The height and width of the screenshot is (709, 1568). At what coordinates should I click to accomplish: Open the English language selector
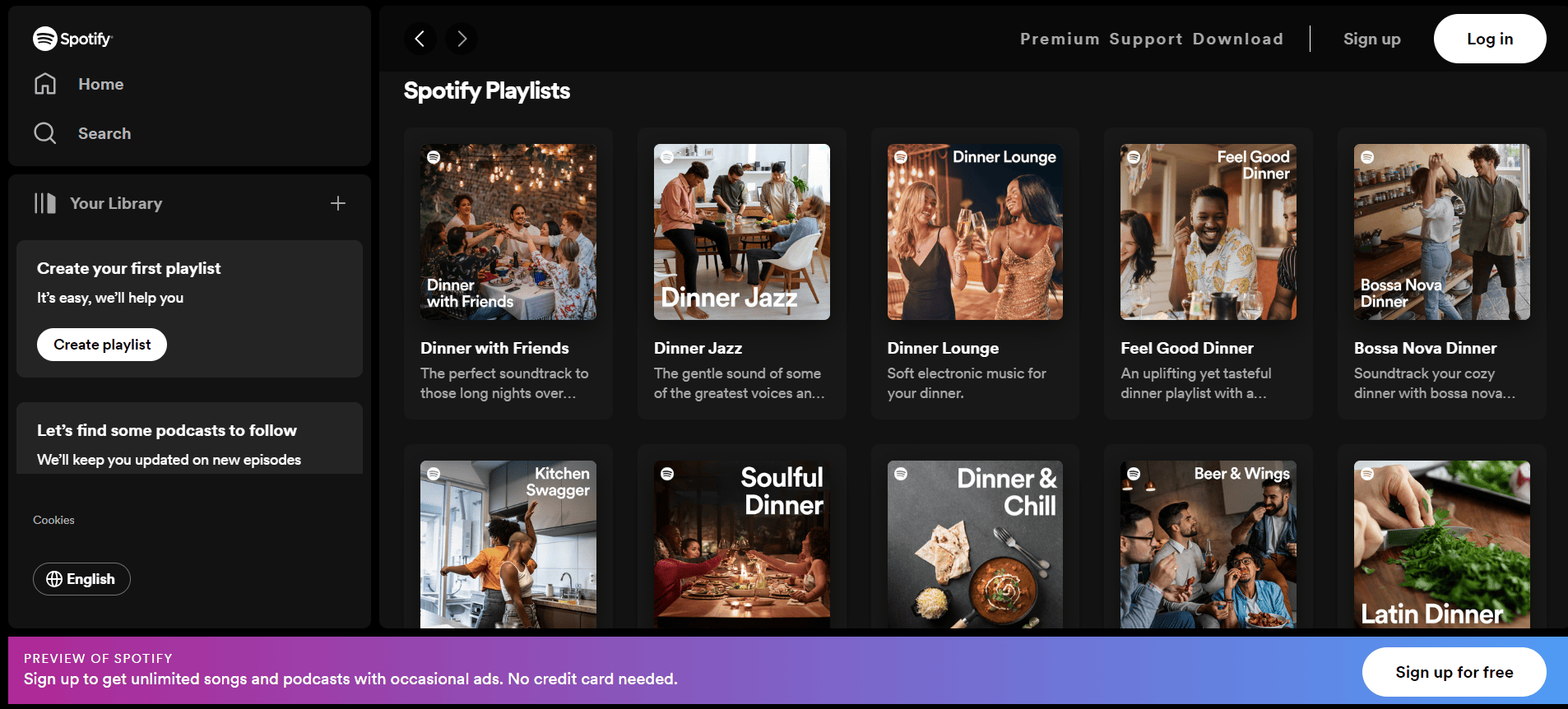(x=81, y=579)
